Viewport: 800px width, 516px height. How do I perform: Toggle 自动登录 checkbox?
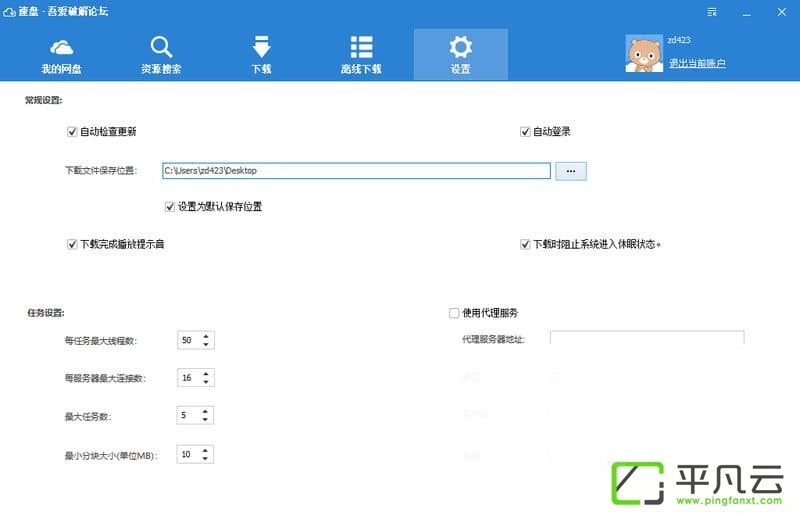tap(525, 132)
